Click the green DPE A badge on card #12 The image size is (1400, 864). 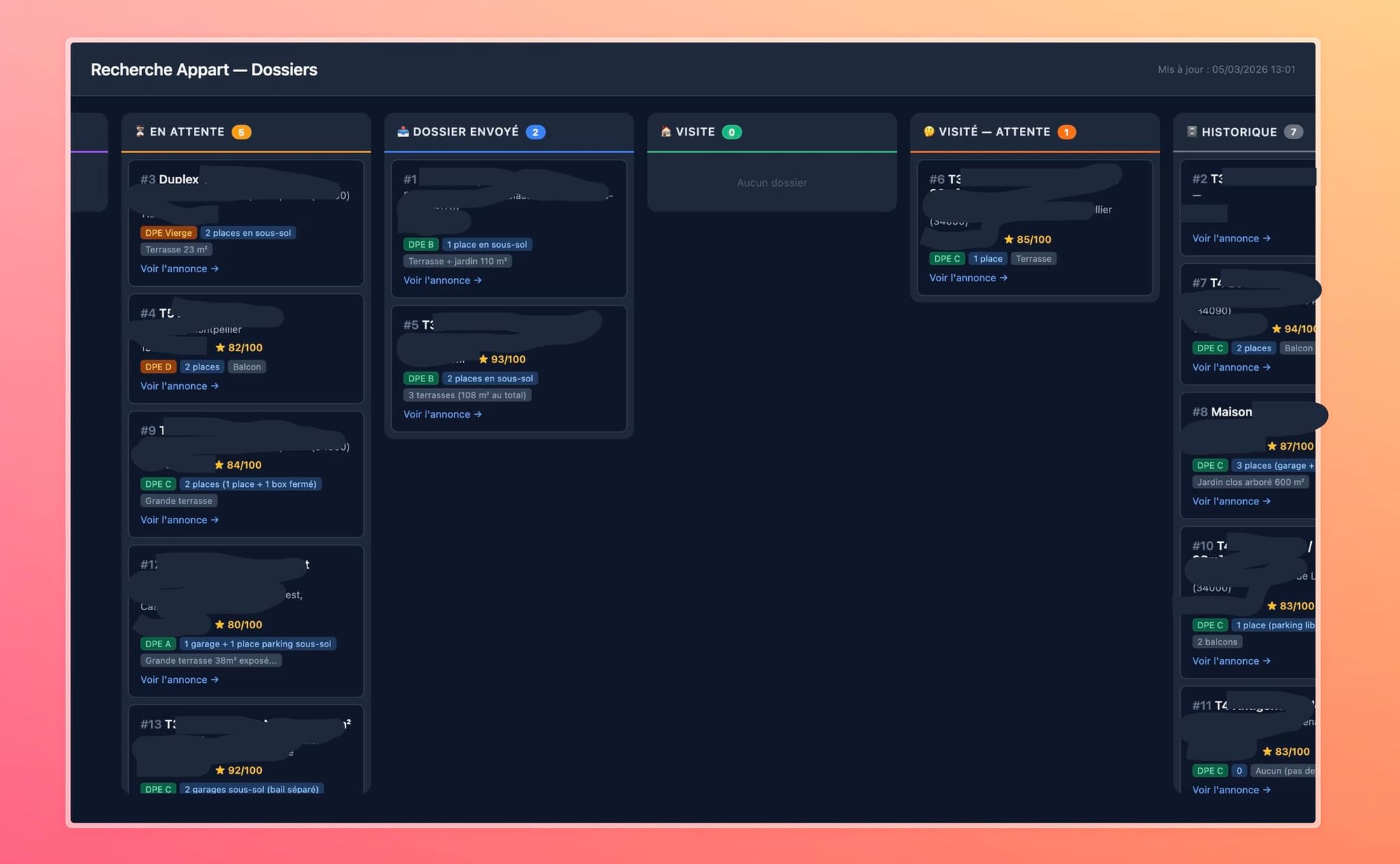(157, 644)
